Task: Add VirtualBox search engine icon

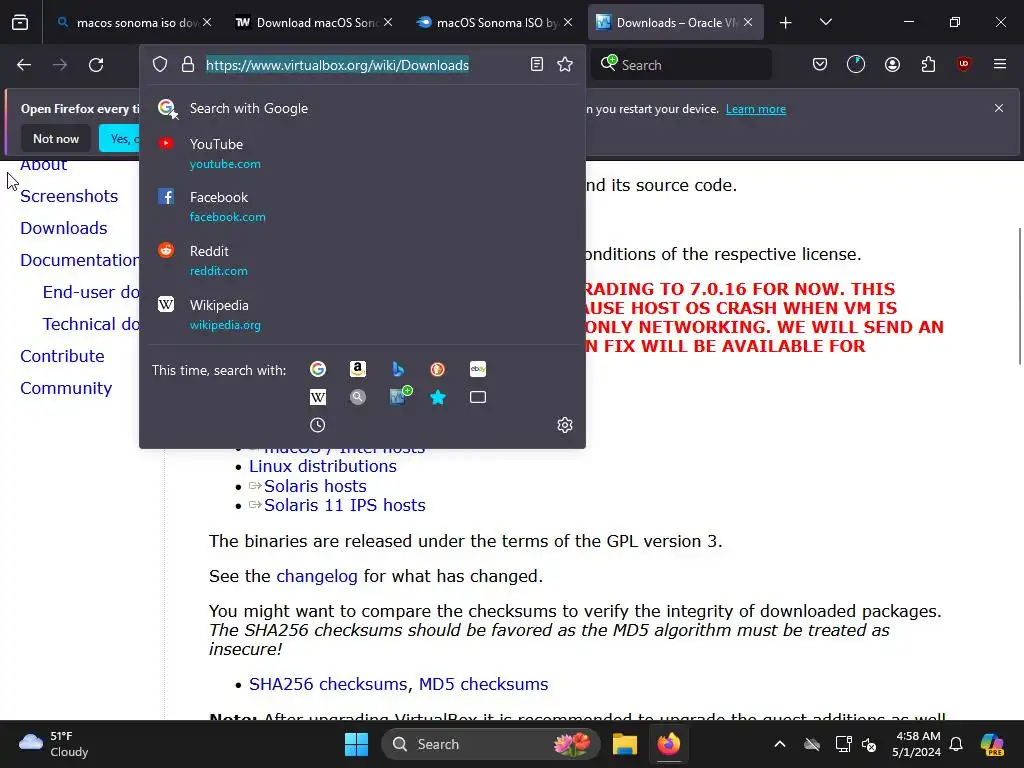Action: coord(399,396)
